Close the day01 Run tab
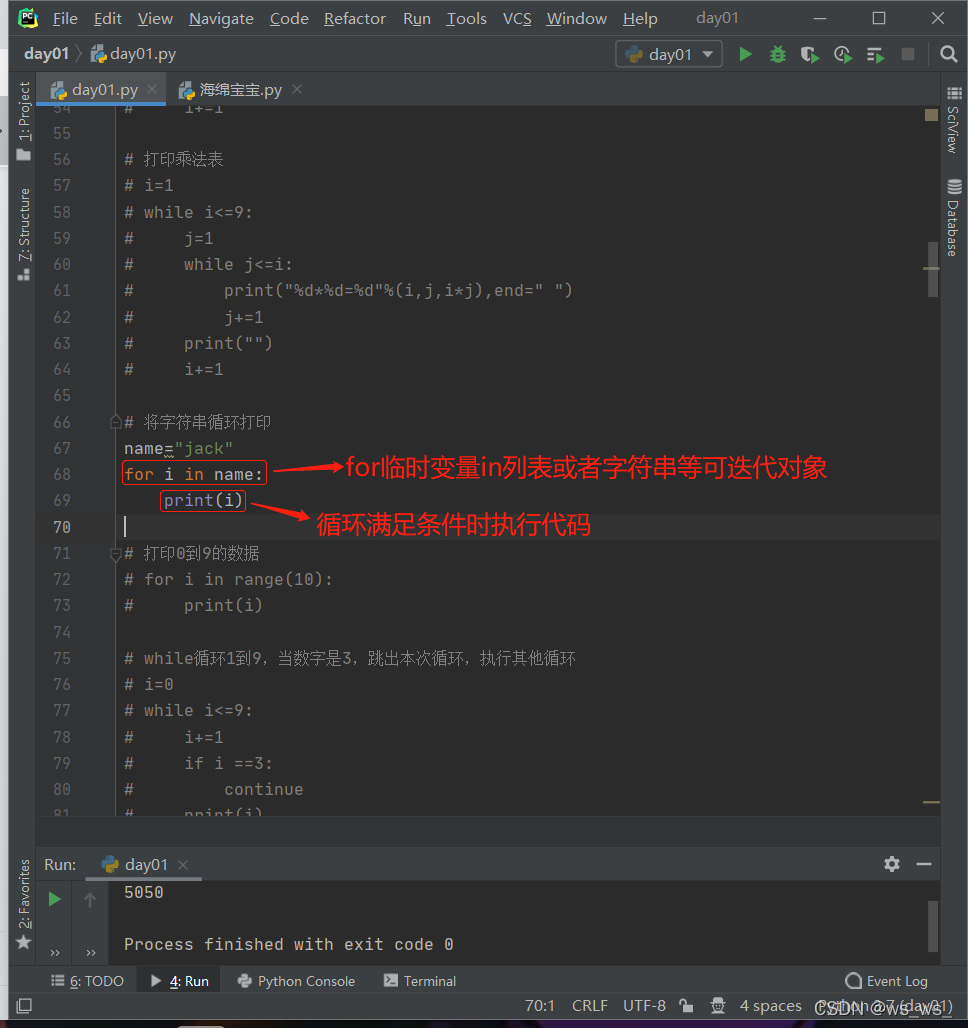The width and height of the screenshot is (968, 1028). (183, 865)
